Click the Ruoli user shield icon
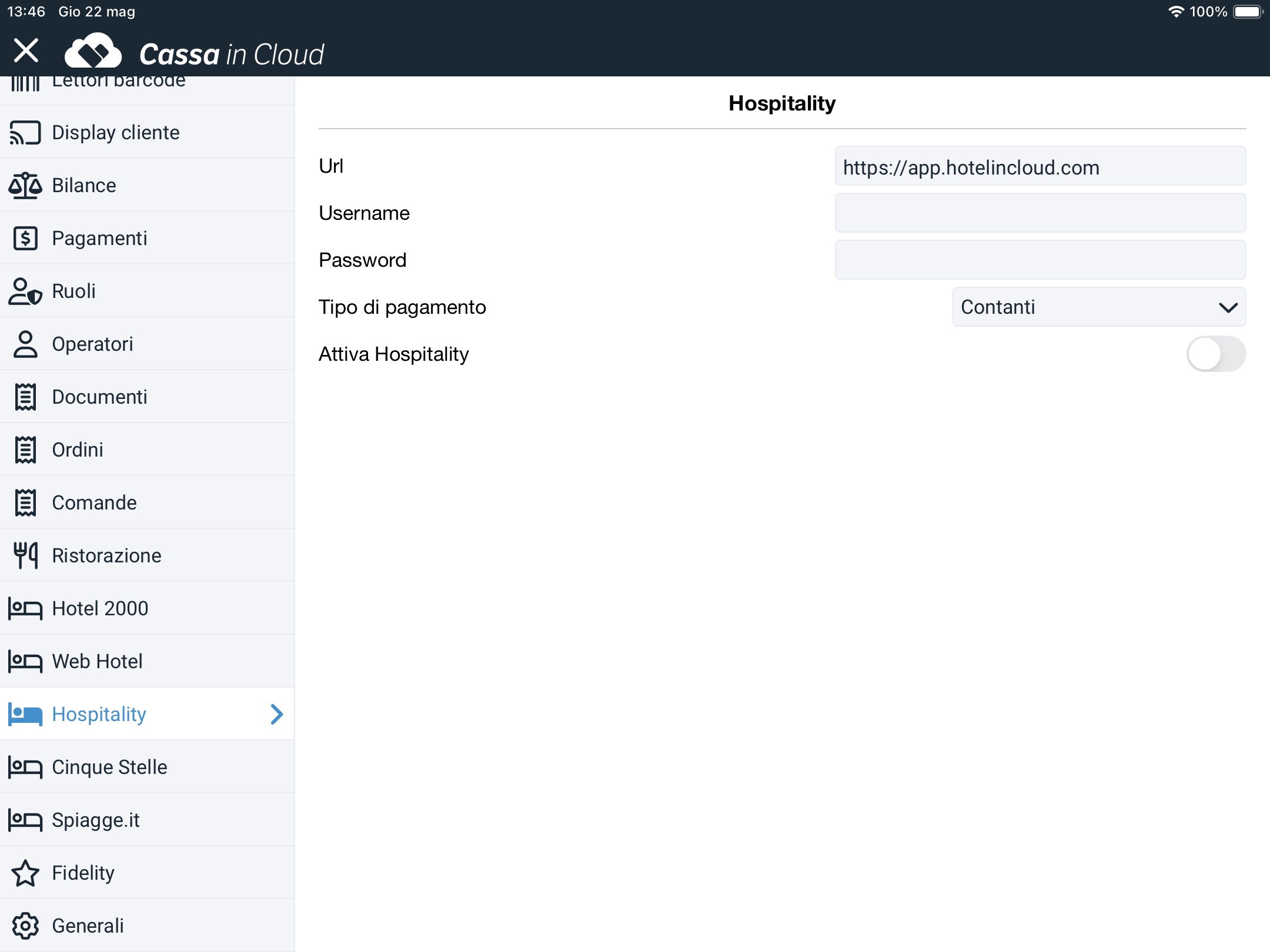 (25, 291)
